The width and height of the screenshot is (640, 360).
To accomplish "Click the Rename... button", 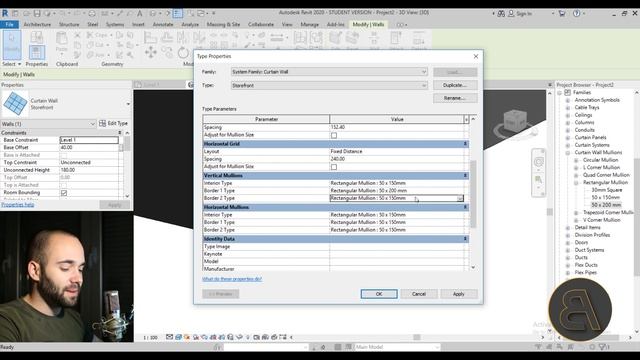I will click(455, 98).
